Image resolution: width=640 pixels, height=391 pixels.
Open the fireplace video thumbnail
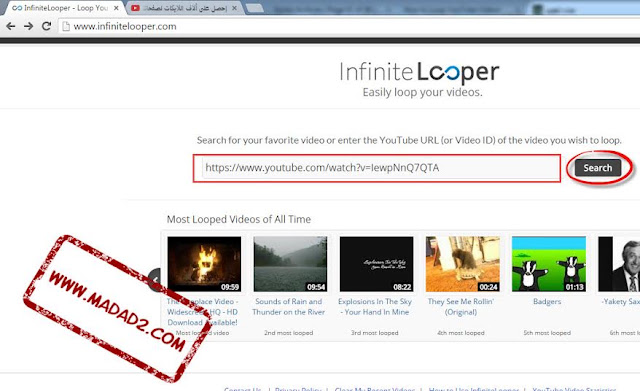pyautogui.click(x=204, y=264)
